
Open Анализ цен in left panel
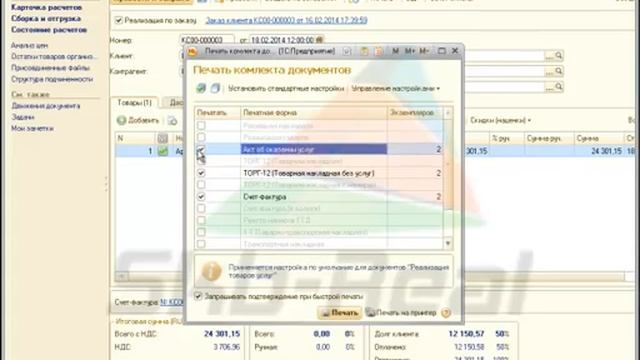tap(29, 45)
